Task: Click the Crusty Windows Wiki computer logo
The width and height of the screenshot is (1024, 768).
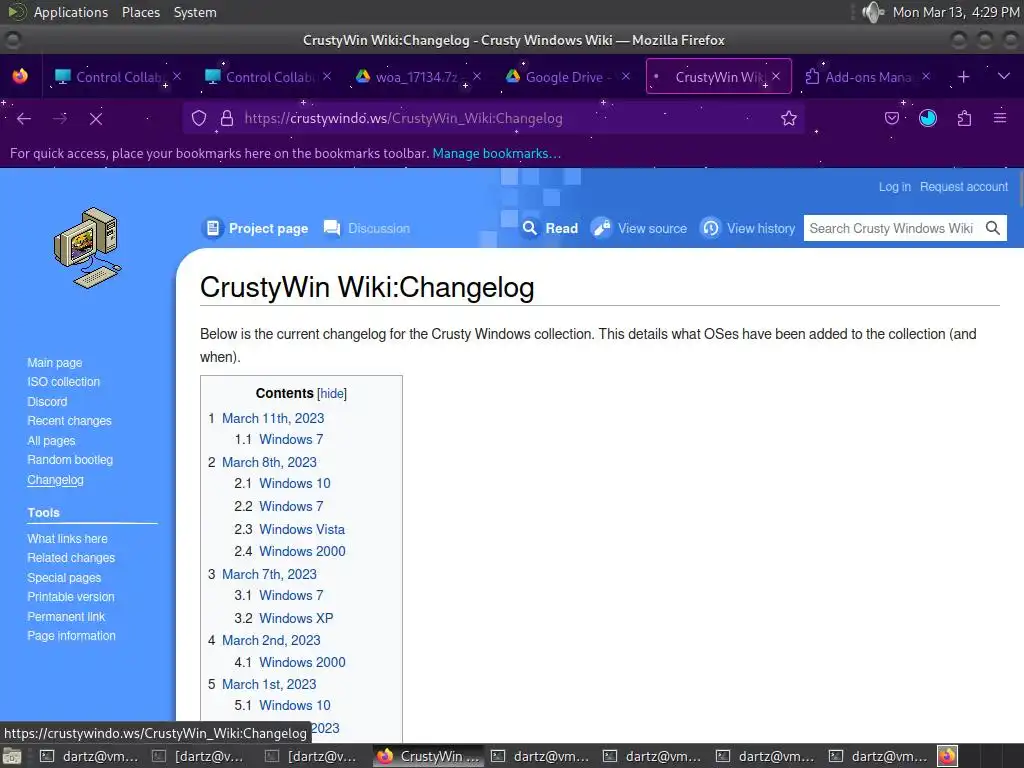Action: (x=88, y=249)
